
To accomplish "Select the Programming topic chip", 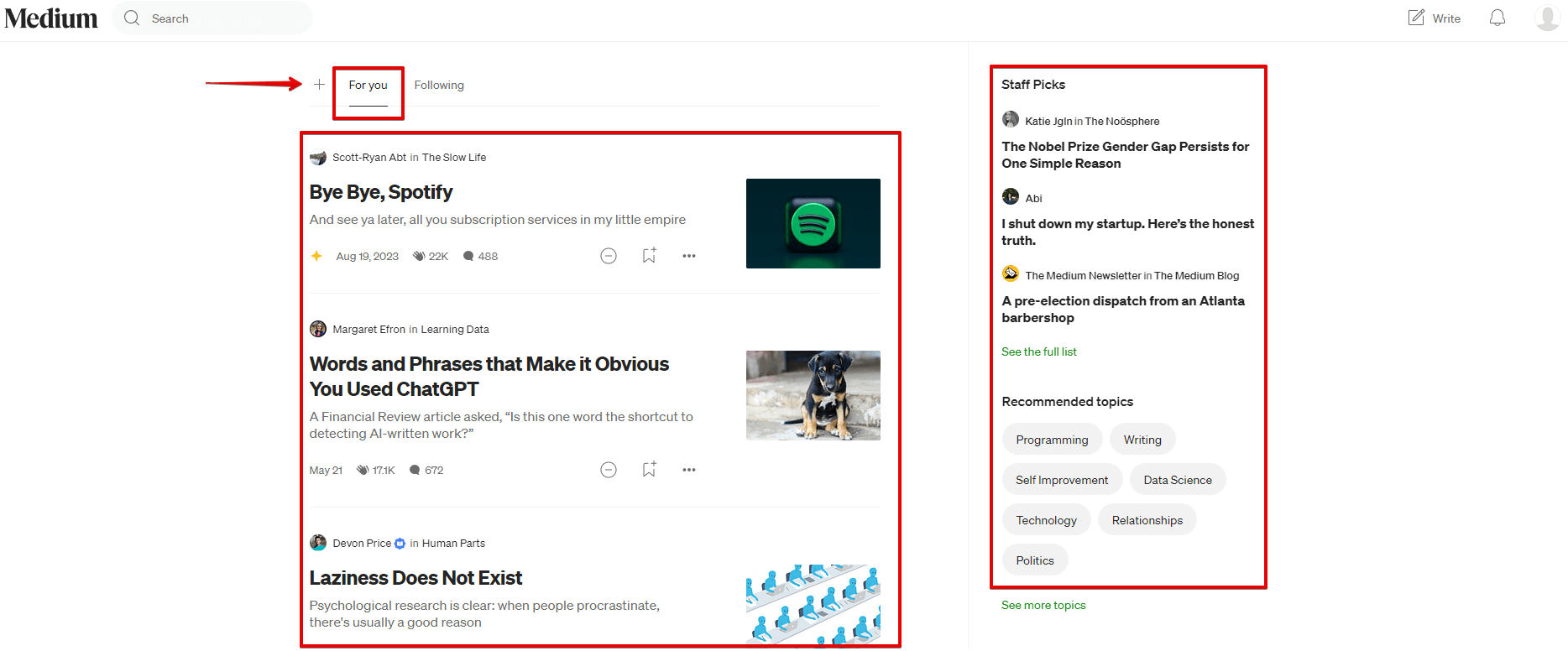I will pyautogui.click(x=1052, y=440).
